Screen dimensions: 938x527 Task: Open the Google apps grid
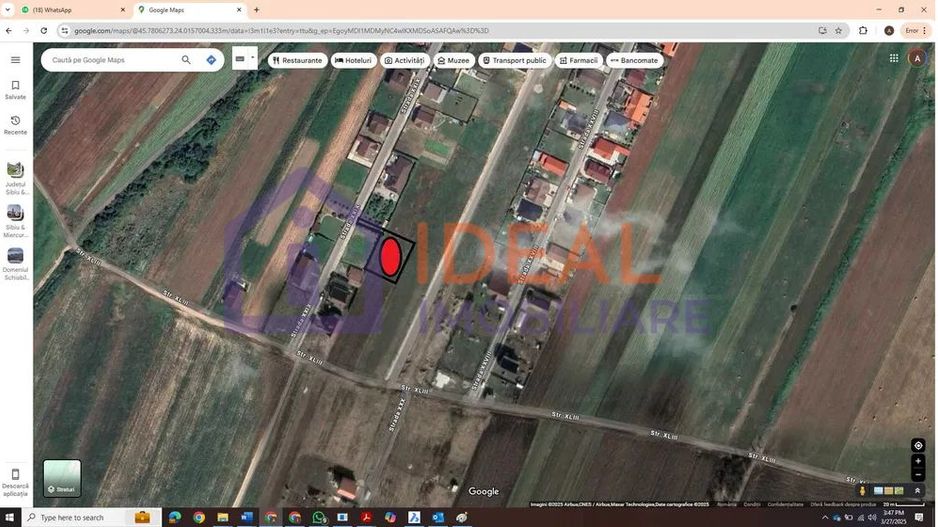(x=894, y=58)
